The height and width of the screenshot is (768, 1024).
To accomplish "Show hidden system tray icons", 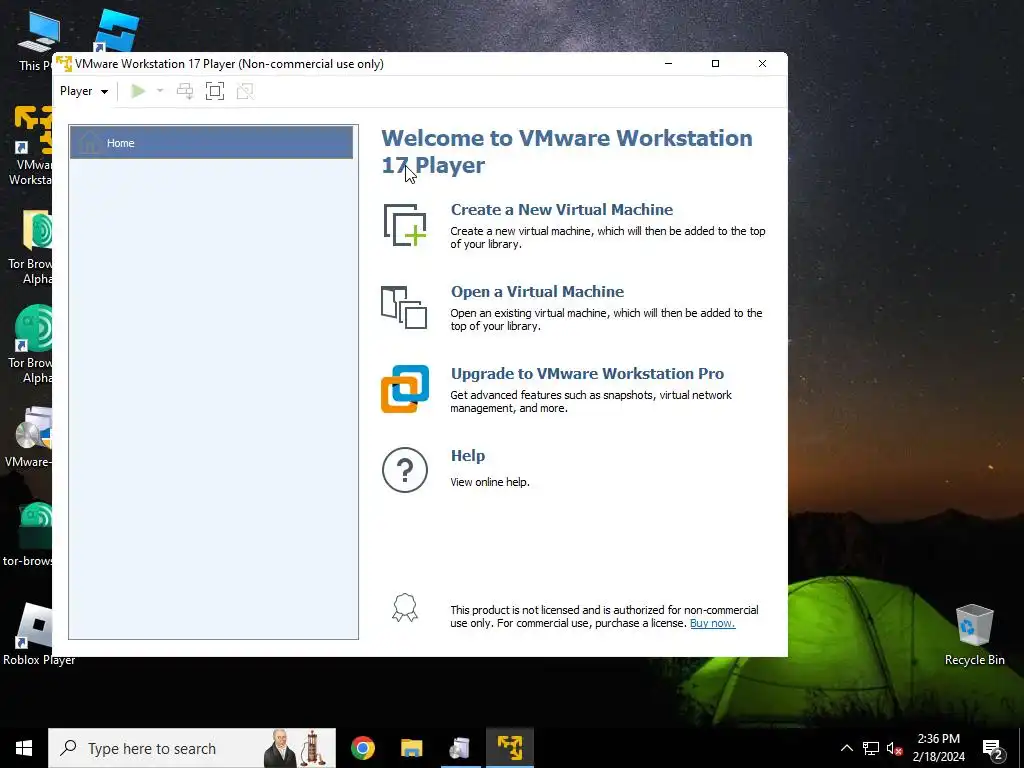I will [846, 748].
